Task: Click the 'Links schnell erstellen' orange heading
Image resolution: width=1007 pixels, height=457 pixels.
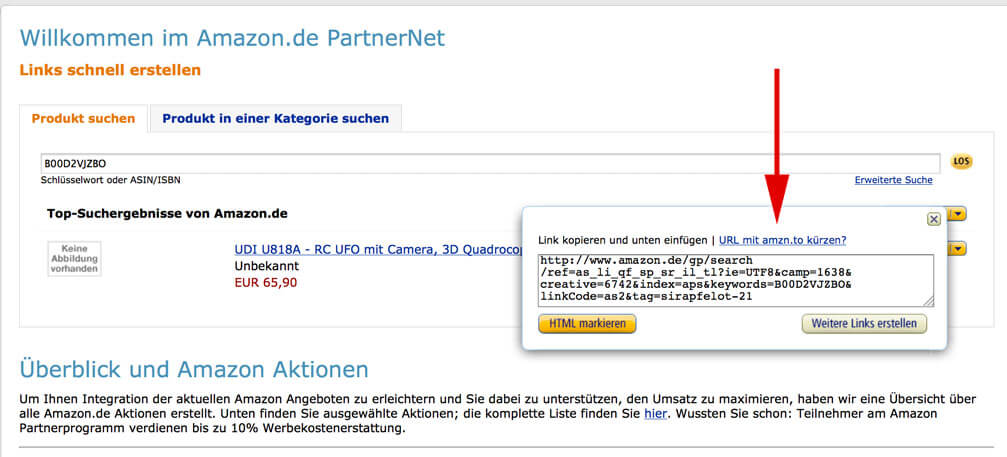Action: (x=110, y=70)
